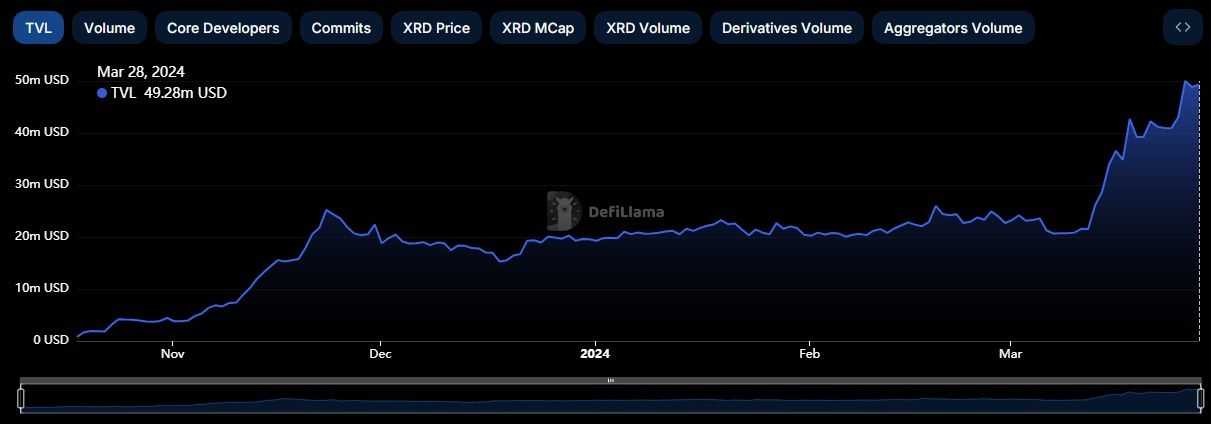Click right handle of range slider
Image resolution: width=1211 pixels, height=424 pixels.
tap(1199, 399)
